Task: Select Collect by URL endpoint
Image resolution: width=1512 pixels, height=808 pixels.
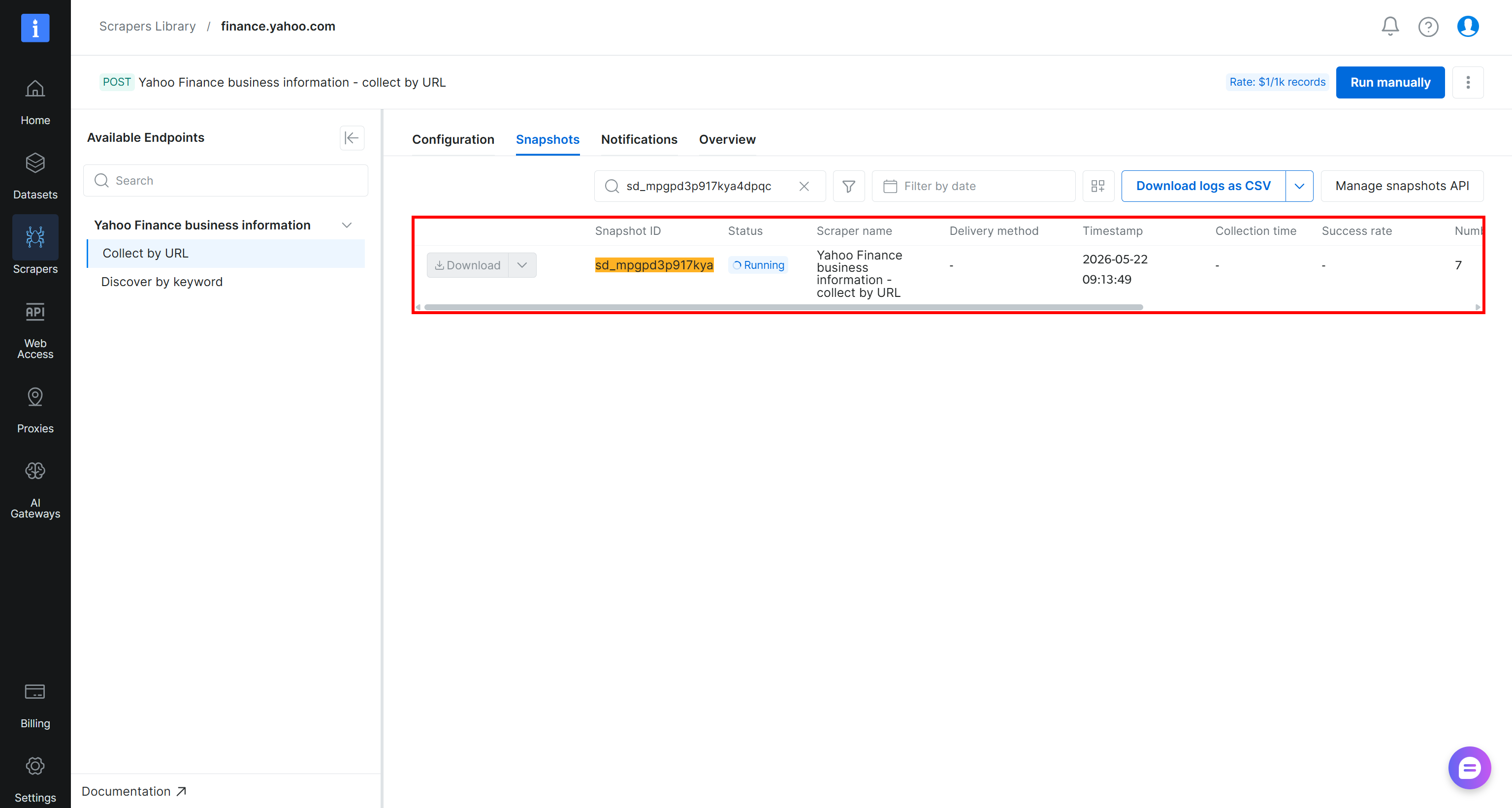Action: point(226,254)
